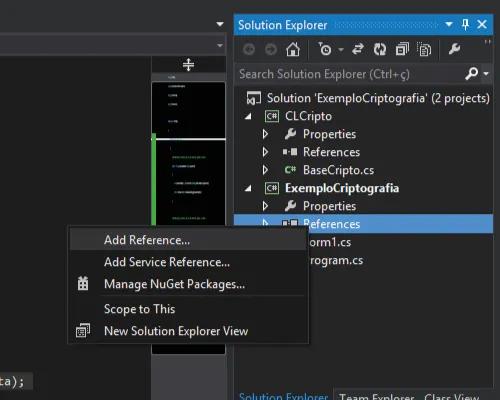Click the Home icon in Solution Explorer toolbar
Screen dimensions: 500x400
tap(293, 50)
